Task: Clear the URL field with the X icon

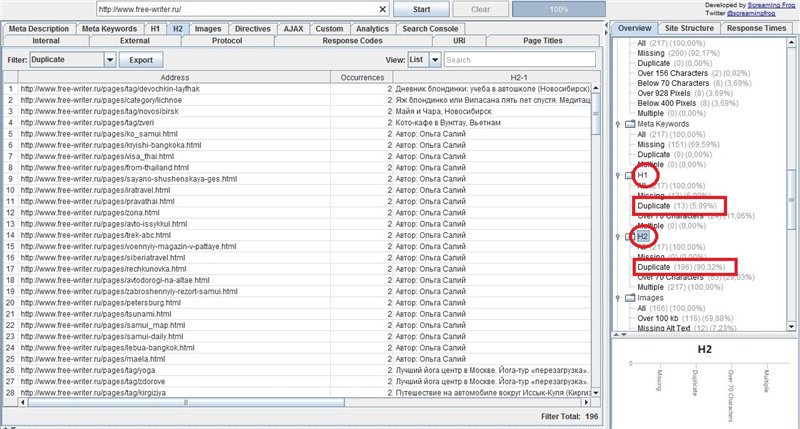Action: [x=383, y=9]
